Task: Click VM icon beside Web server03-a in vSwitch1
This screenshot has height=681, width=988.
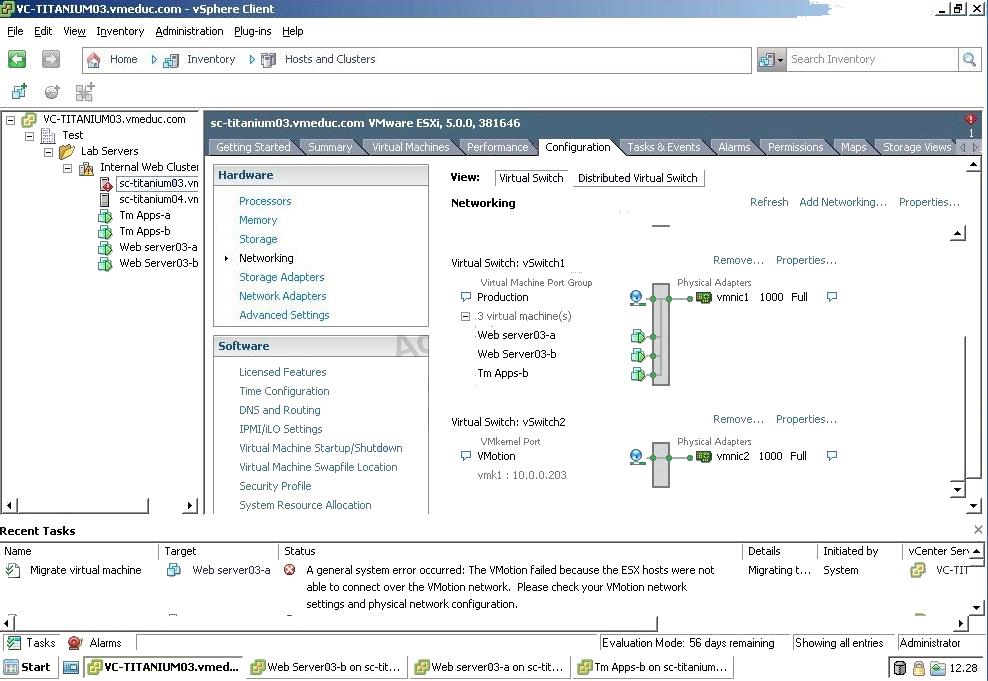Action: 638,336
